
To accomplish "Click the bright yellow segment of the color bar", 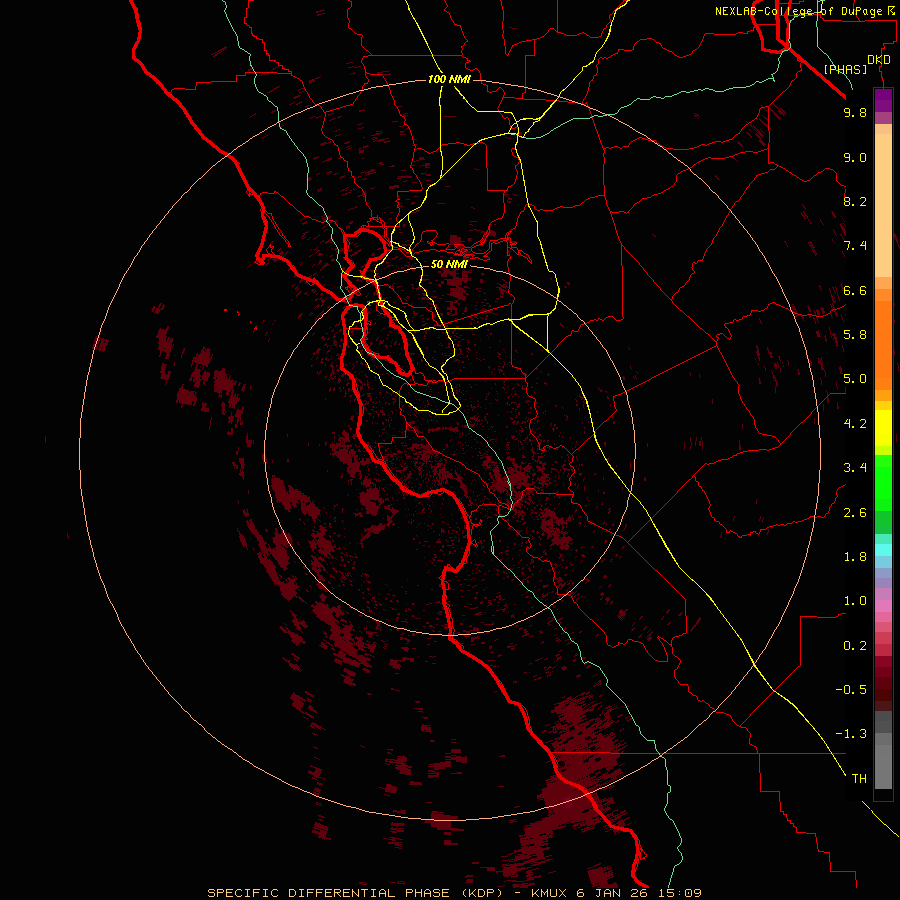I will (x=883, y=428).
